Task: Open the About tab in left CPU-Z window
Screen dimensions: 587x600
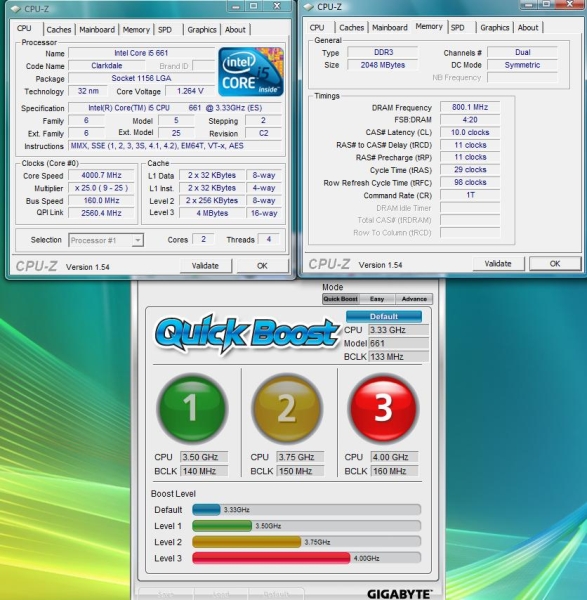Action: tap(235, 29)
